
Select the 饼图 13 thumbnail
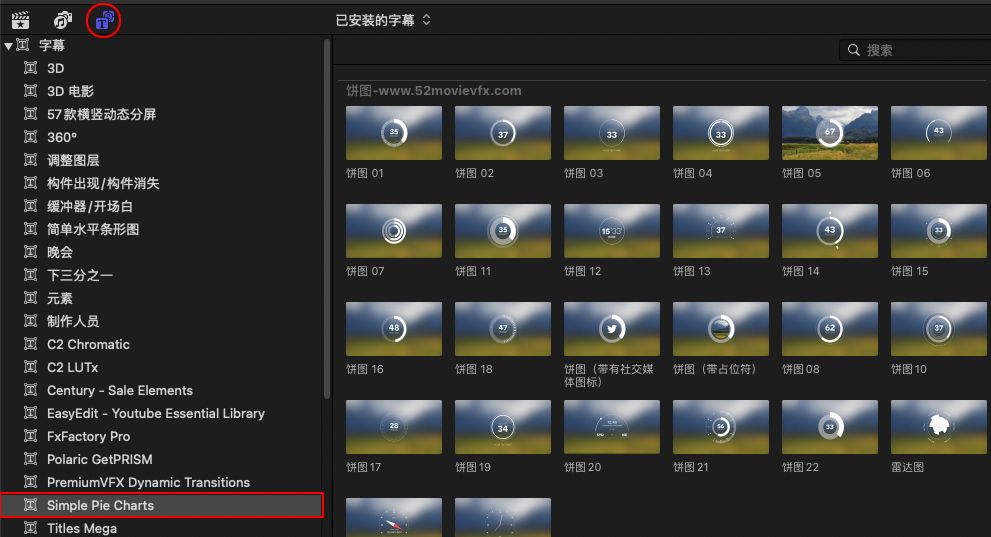[720, 231]
